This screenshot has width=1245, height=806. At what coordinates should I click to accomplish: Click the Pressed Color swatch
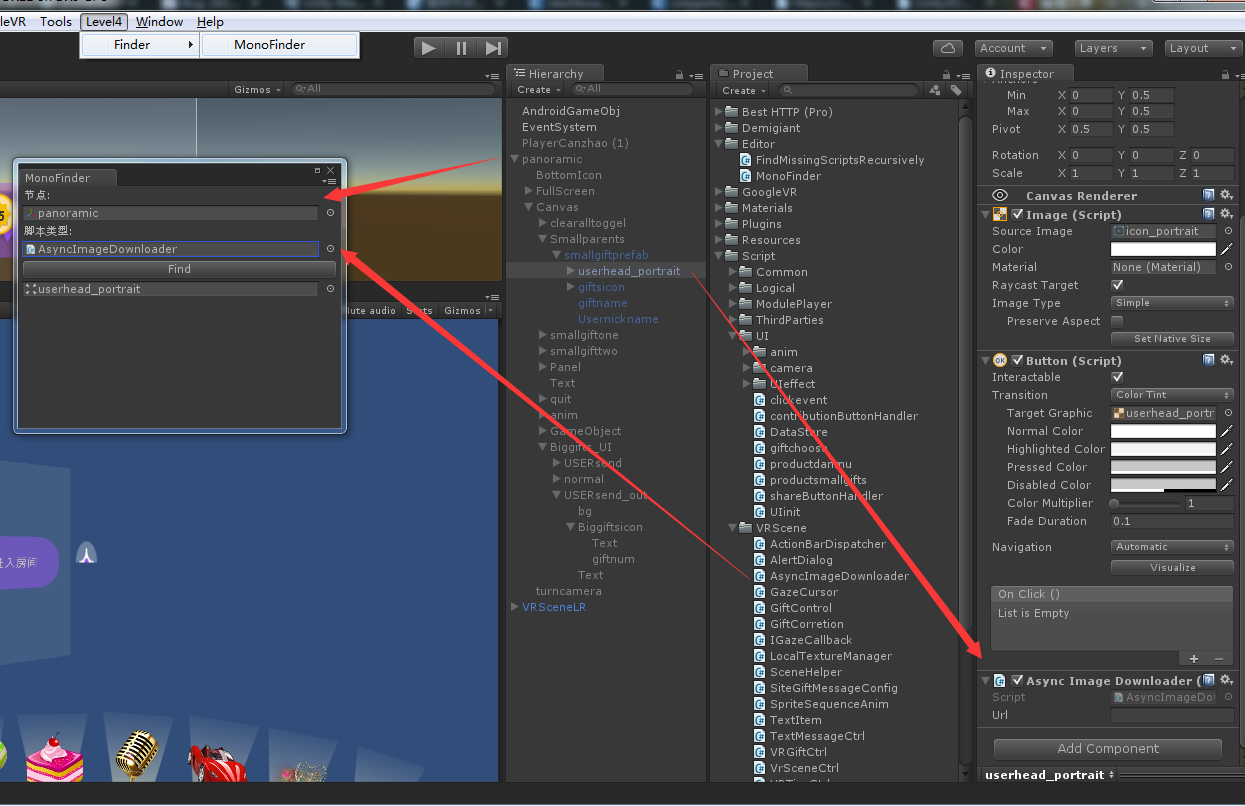[x=1164, y=467]
